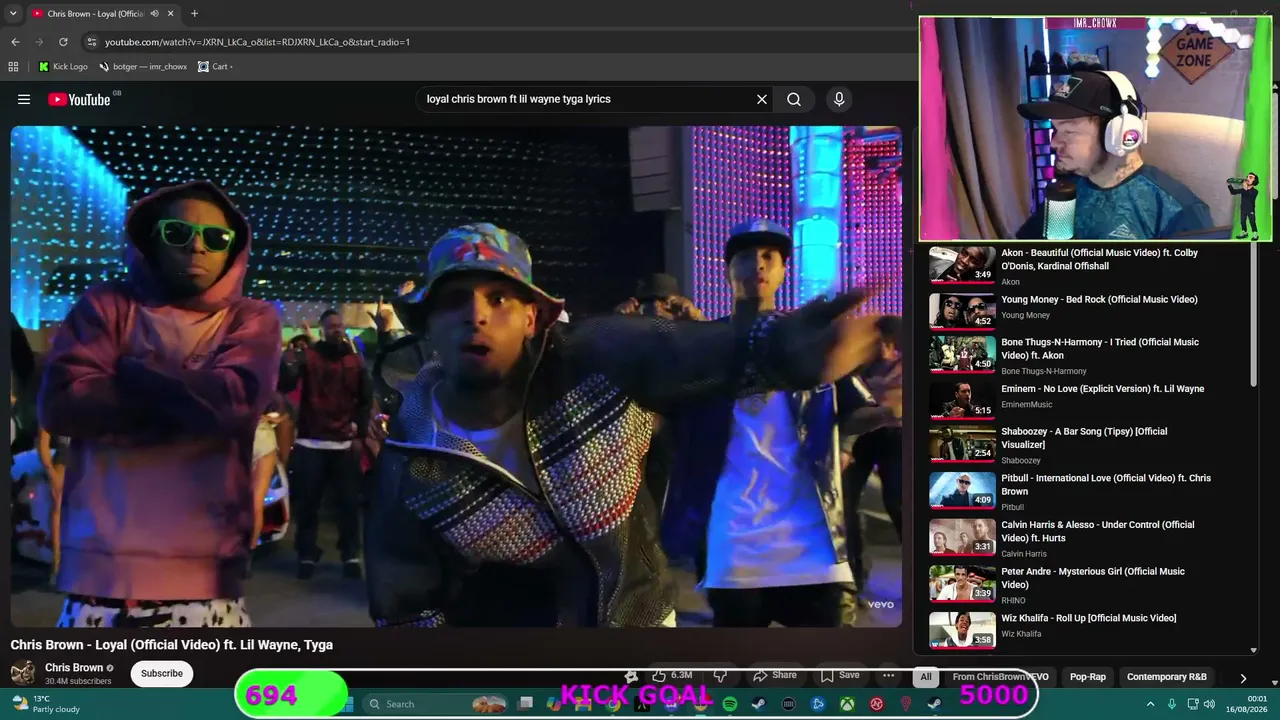
Task: Subscribe to the Chris Brown channel
Action: tap(162, 674)
